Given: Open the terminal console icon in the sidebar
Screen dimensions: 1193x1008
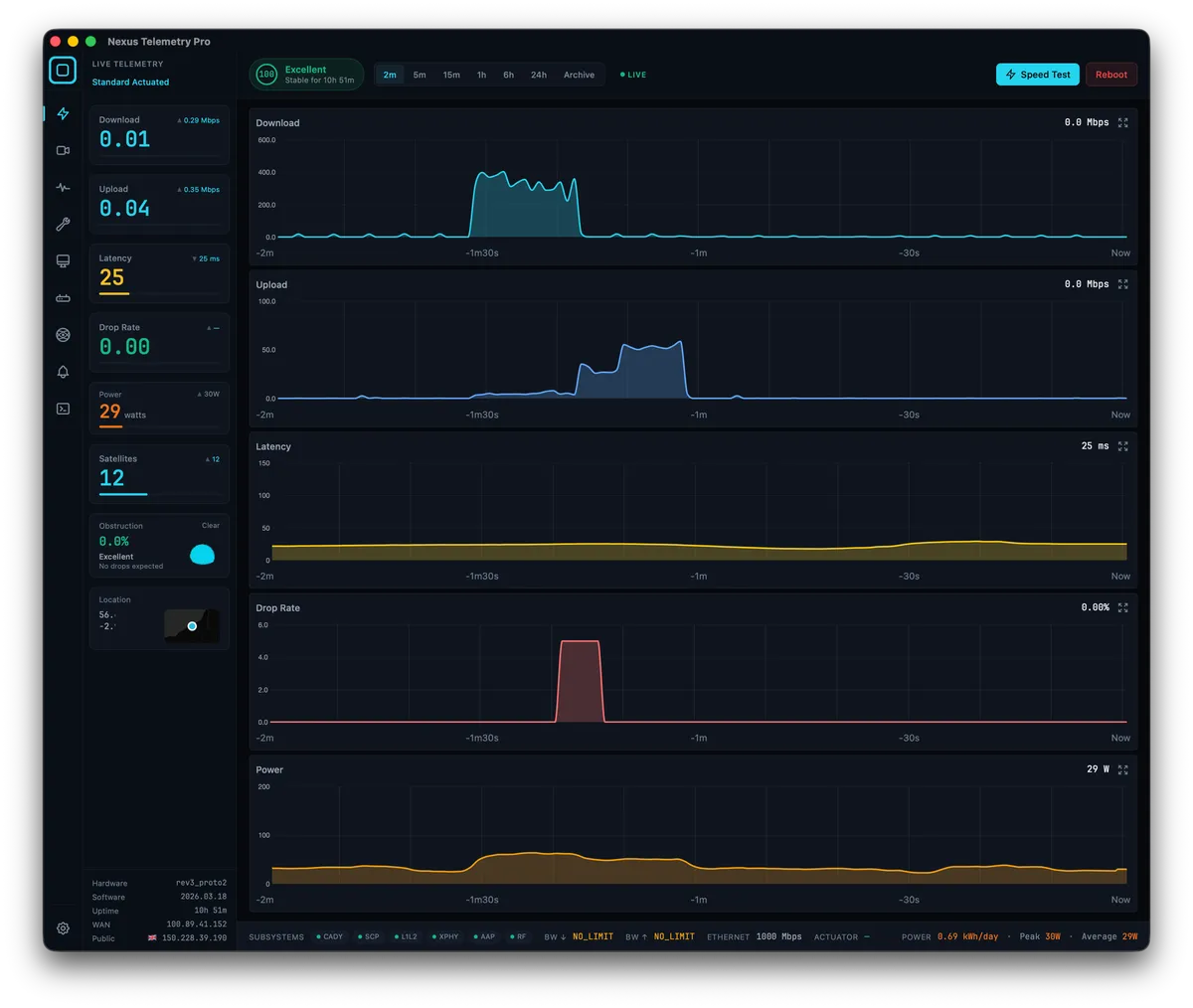Looking at the screenshot, I should [x=63, y=409].
